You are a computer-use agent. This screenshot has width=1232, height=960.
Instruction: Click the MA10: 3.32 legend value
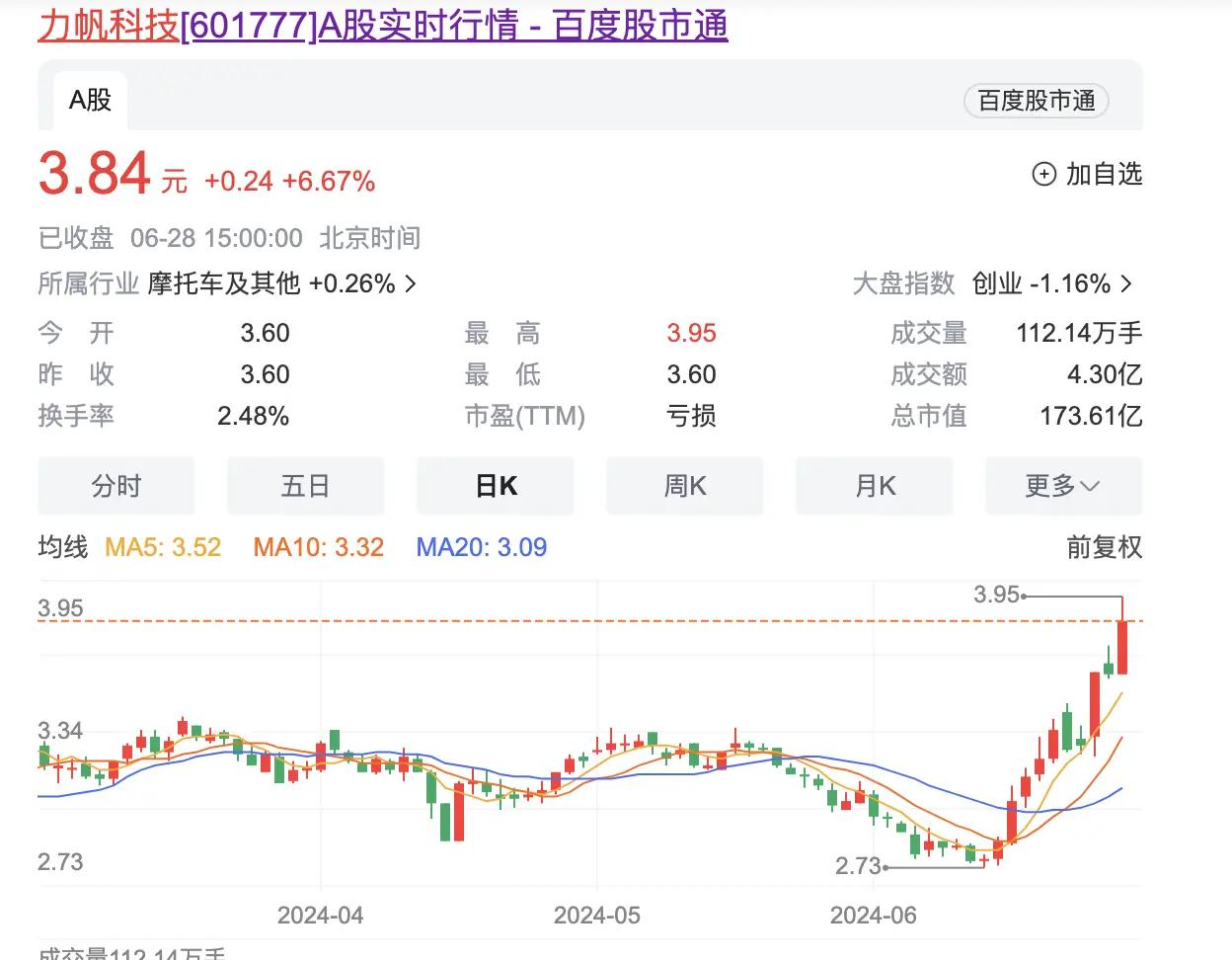tap(319, 547)
